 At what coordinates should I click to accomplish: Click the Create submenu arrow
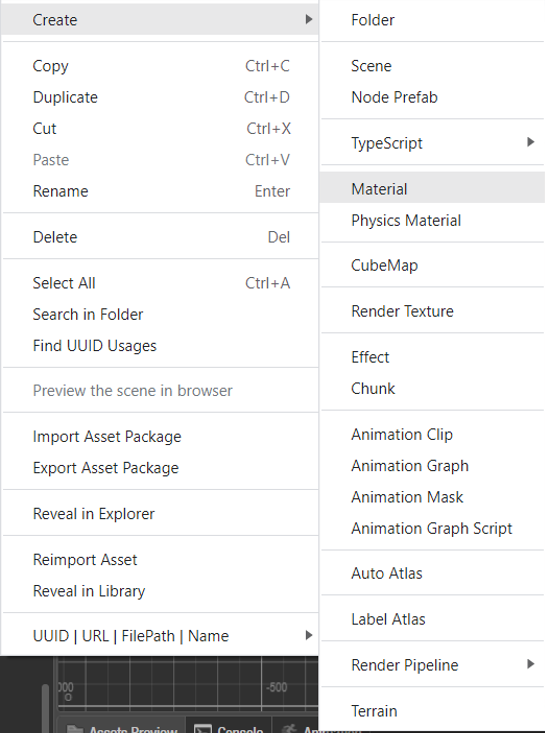308,19
